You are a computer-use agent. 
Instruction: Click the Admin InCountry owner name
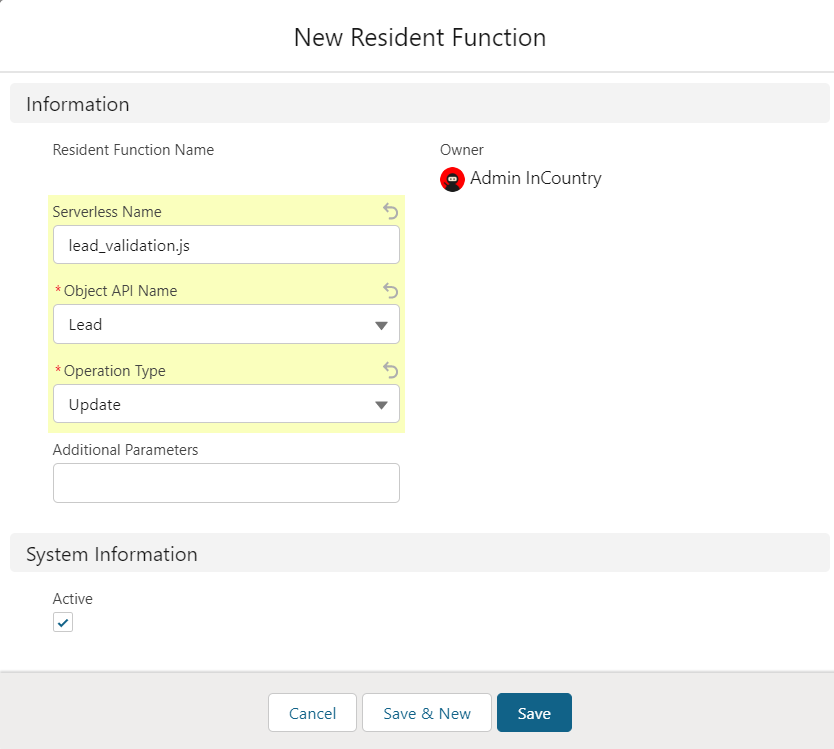(x=535, y=179)
